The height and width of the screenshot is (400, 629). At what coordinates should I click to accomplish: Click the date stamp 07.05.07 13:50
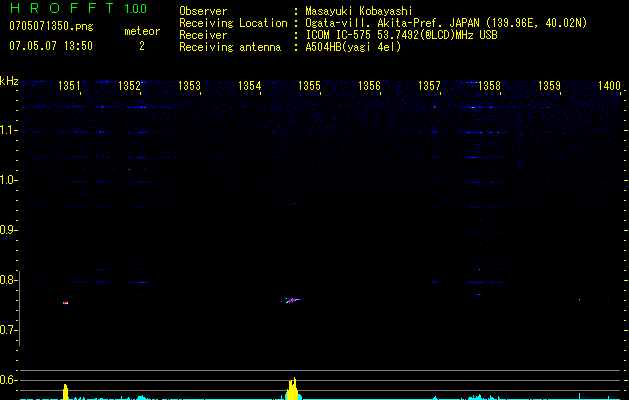(x=51, y=46)
